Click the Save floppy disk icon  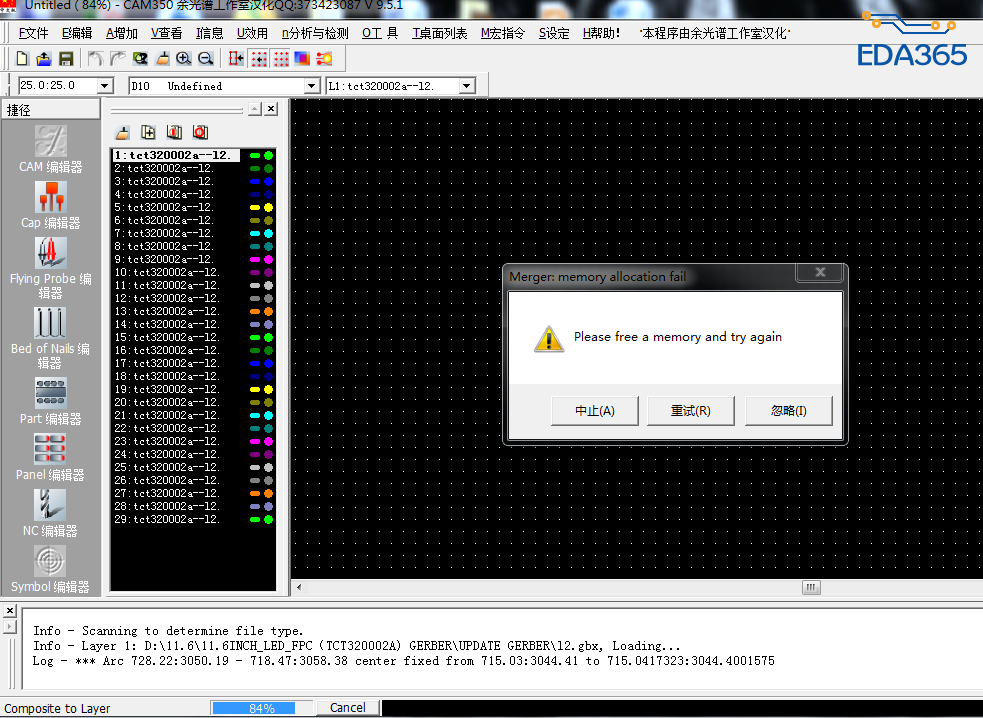click(66, 59)
